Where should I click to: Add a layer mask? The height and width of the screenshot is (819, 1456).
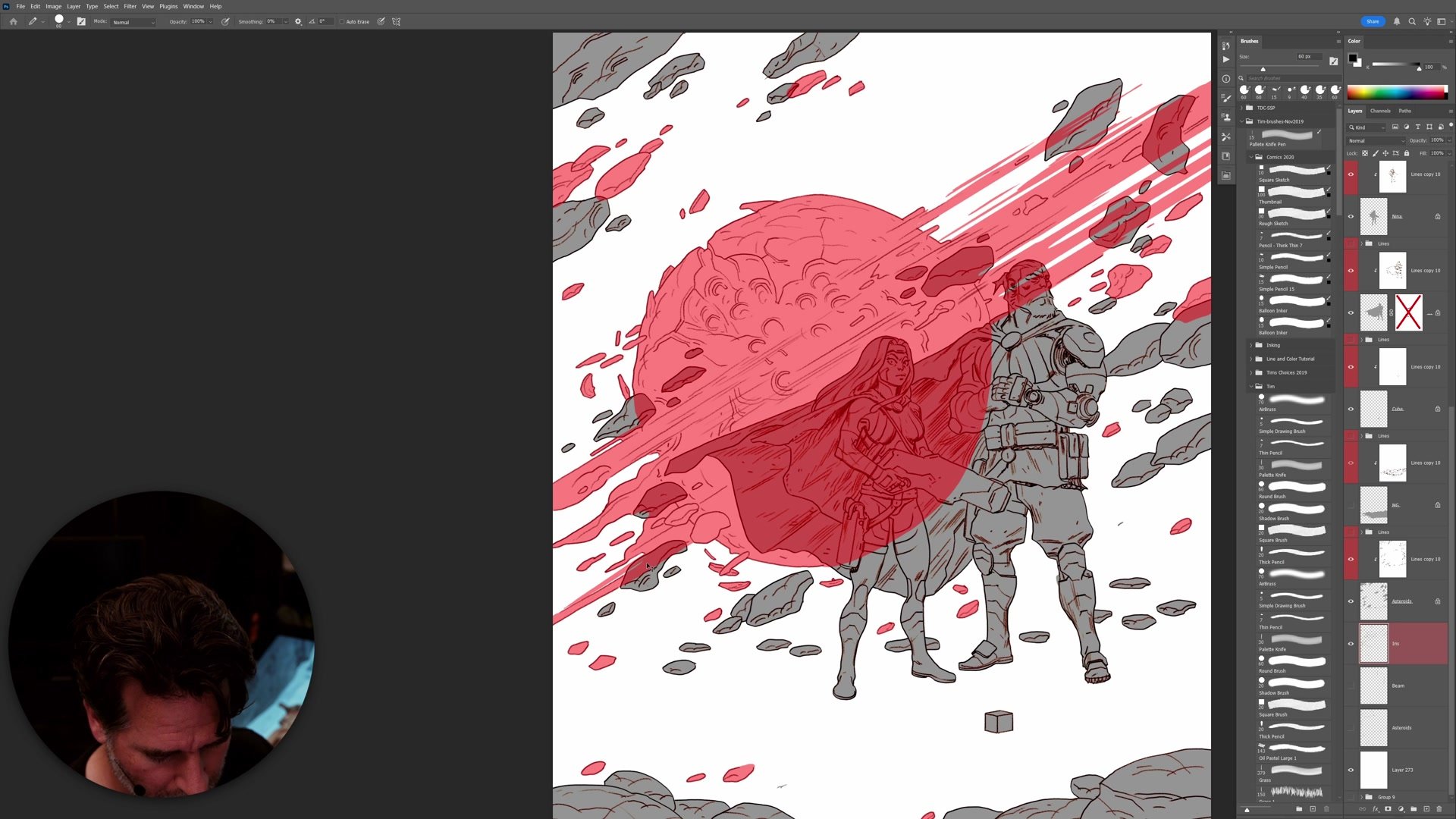tap(1389, 809)
